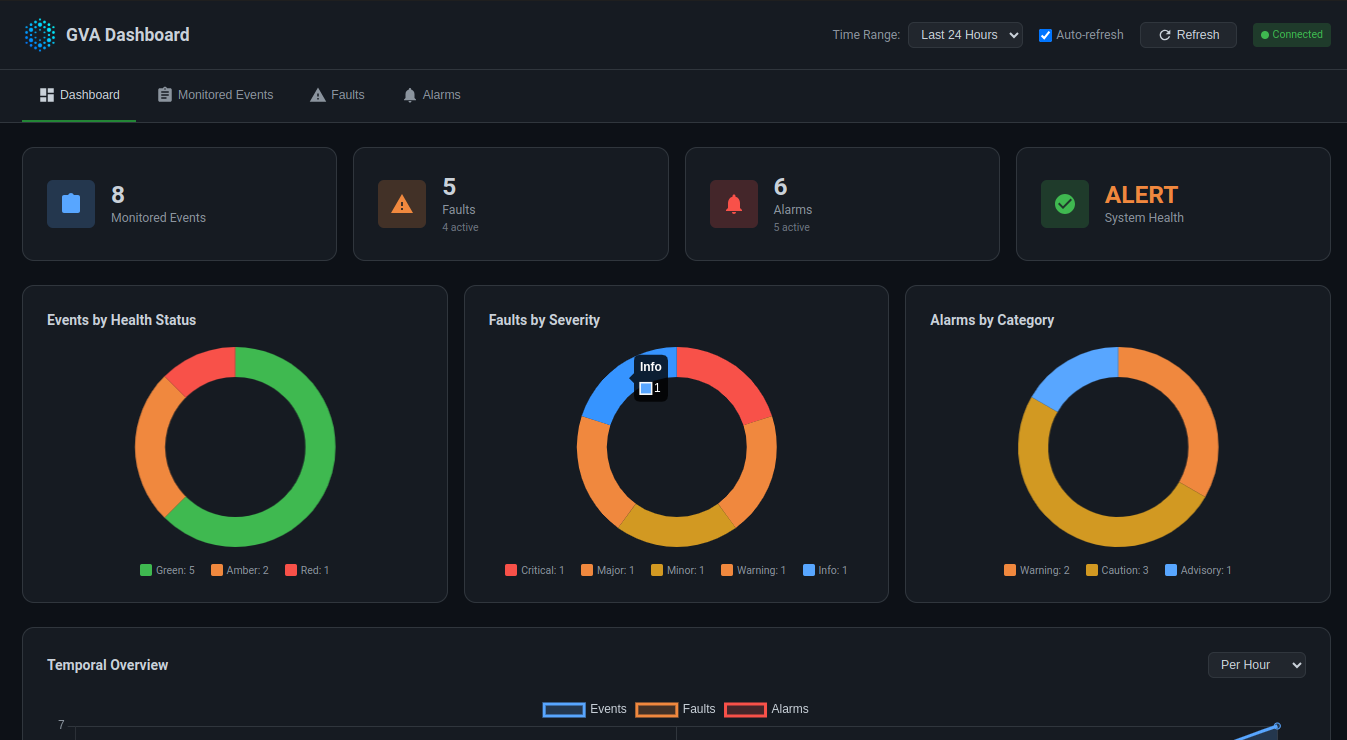Click the Connected status badge
Viewport: 1347px width, 740px height.
1291,35
